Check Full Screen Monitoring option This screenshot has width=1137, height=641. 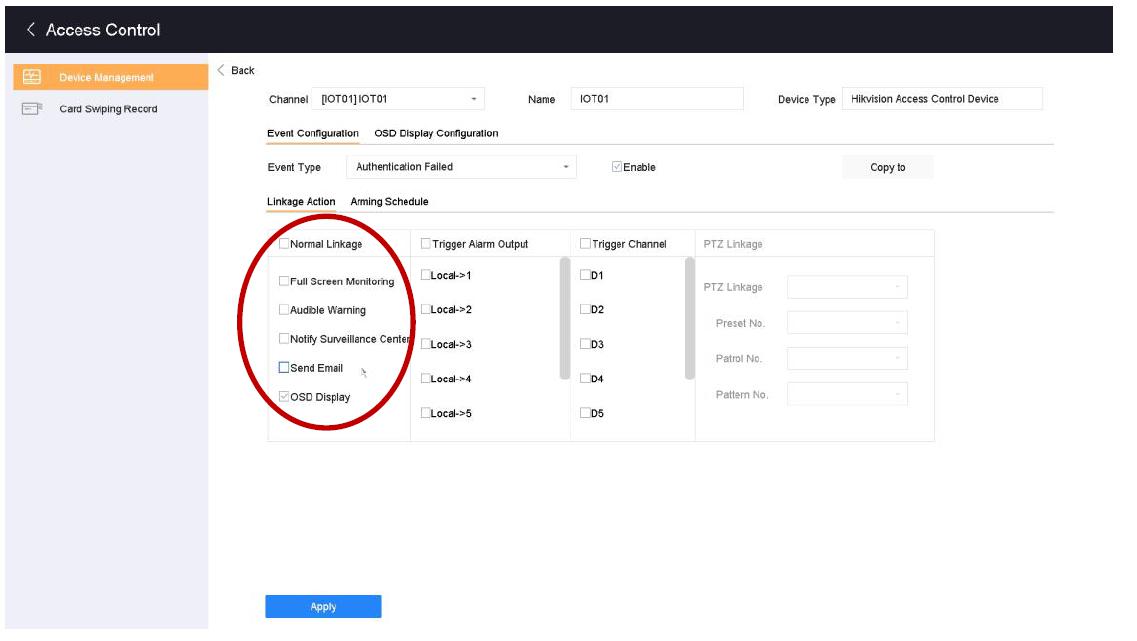[x=284, y=282]
